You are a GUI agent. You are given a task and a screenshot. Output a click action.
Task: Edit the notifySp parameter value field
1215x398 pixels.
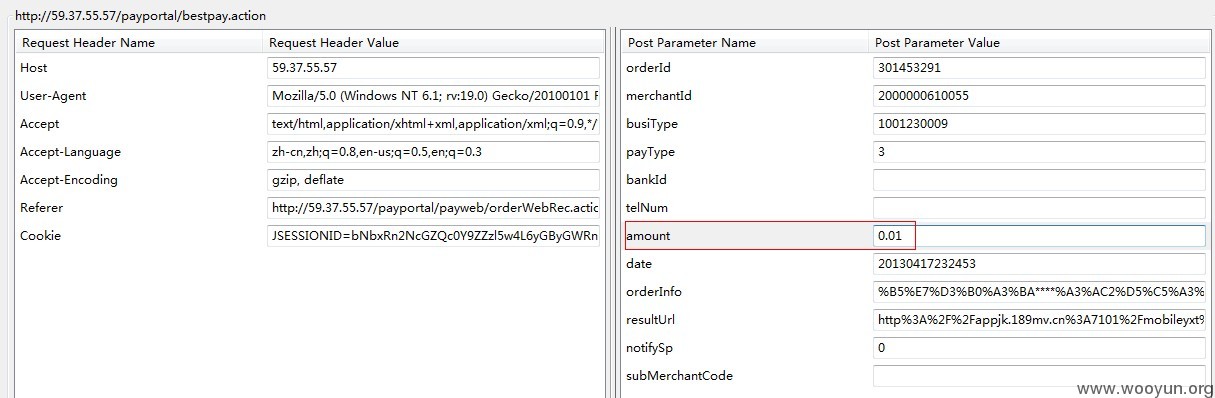point(1039,348)
